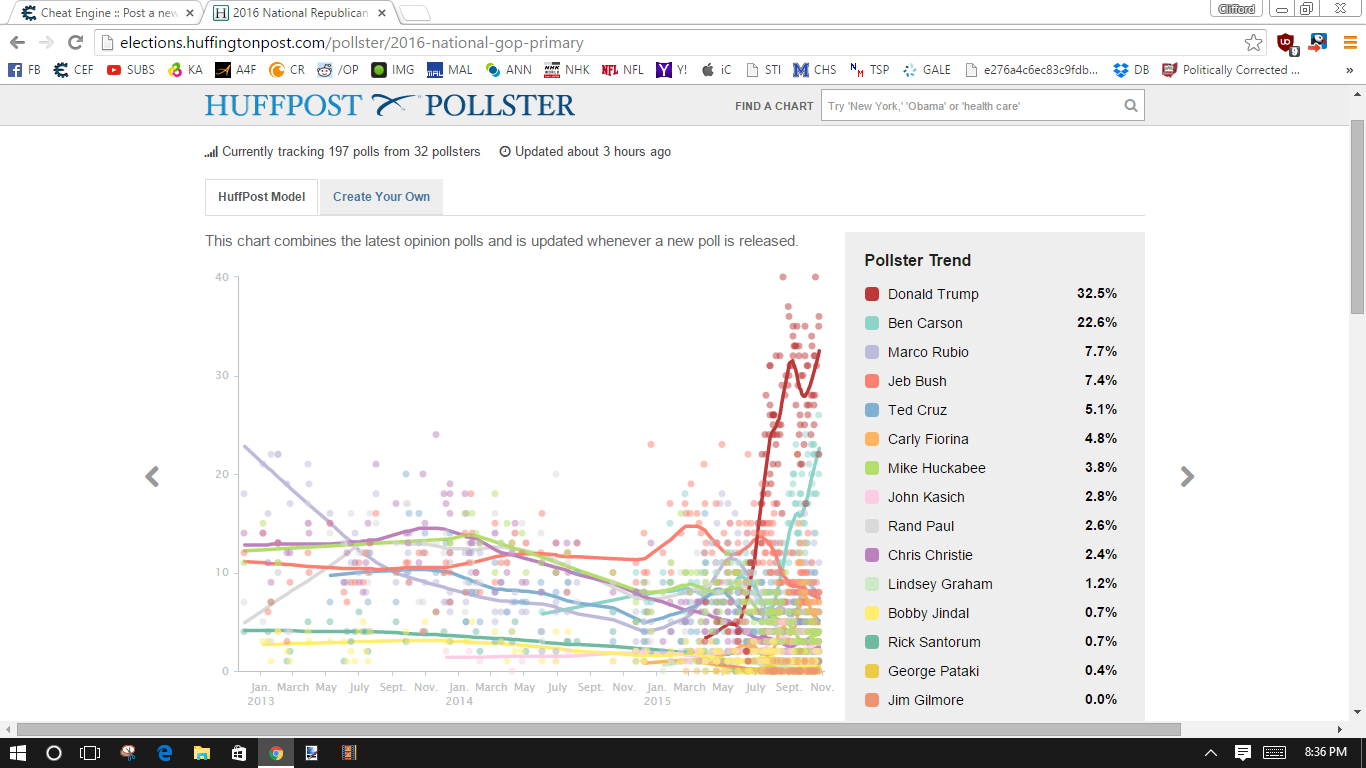Click the HuffPost Pollster logo
This screenshot has height=768, width=1366.
pyautogui.click(x=390, y=105)
